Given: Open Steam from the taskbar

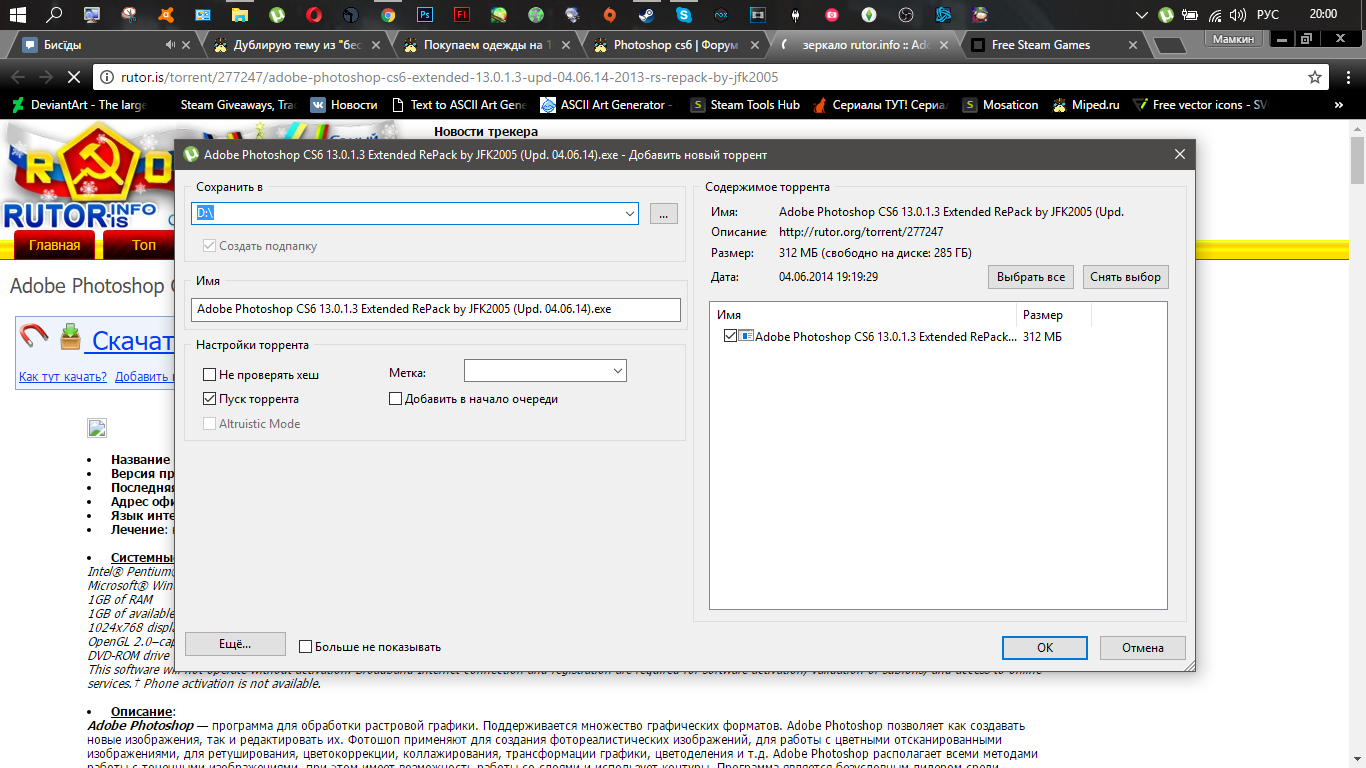Looking at the screenshot, I should click(x=647, y=15).
